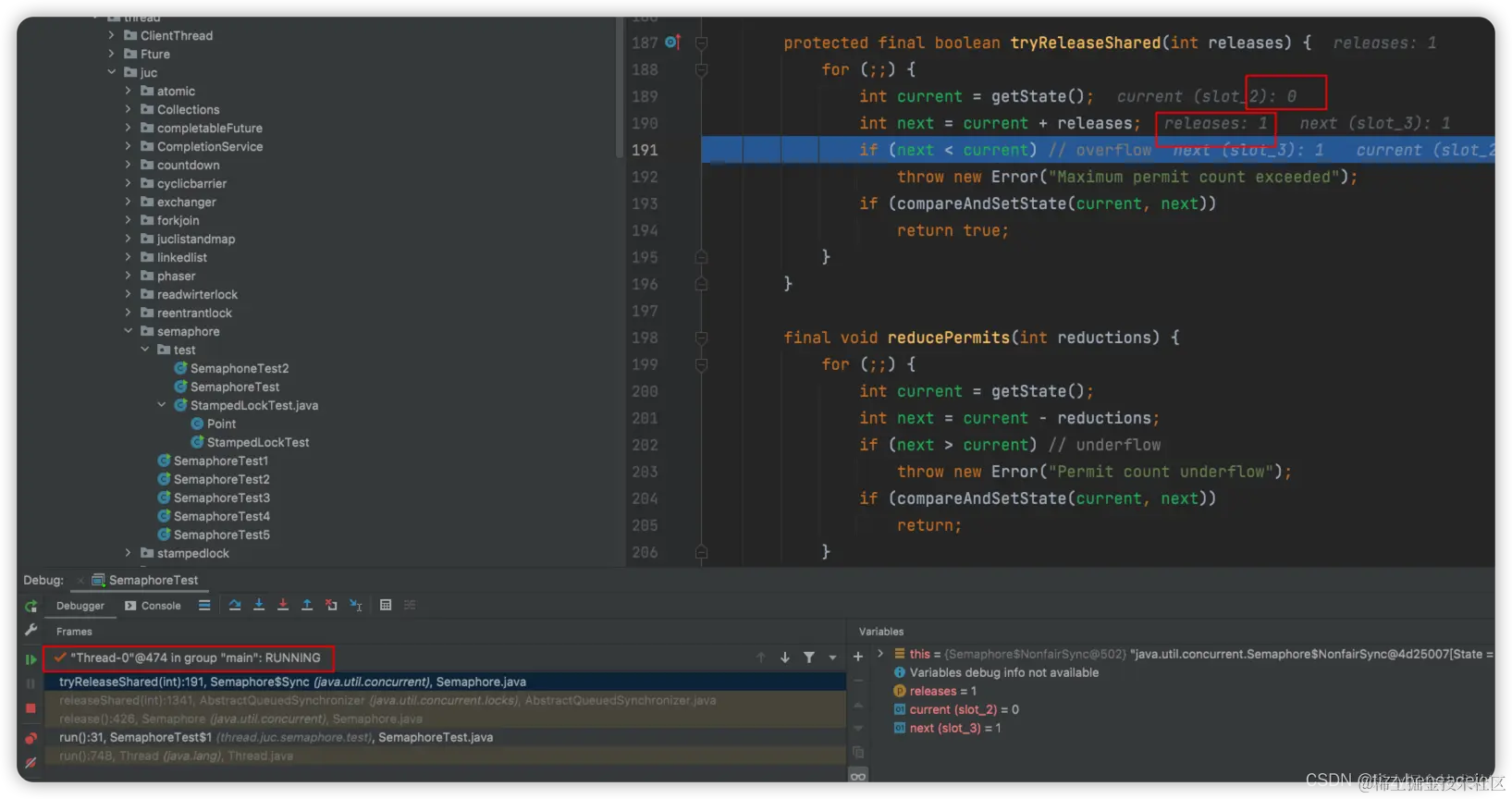
Task: Resume program with green play icon
Action: (31, 659)
